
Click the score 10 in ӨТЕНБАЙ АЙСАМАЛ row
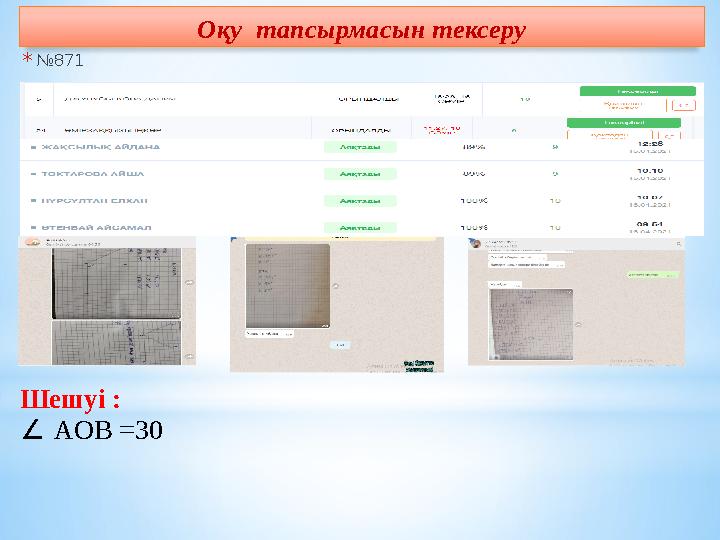click(x=555, y=227)
